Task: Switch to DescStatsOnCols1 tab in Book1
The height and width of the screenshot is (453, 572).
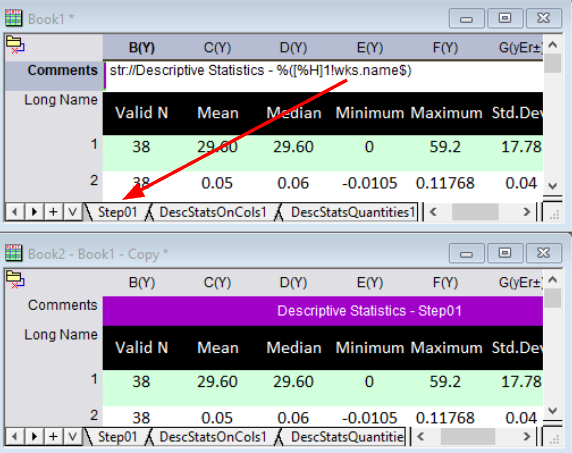Action: 213,212
